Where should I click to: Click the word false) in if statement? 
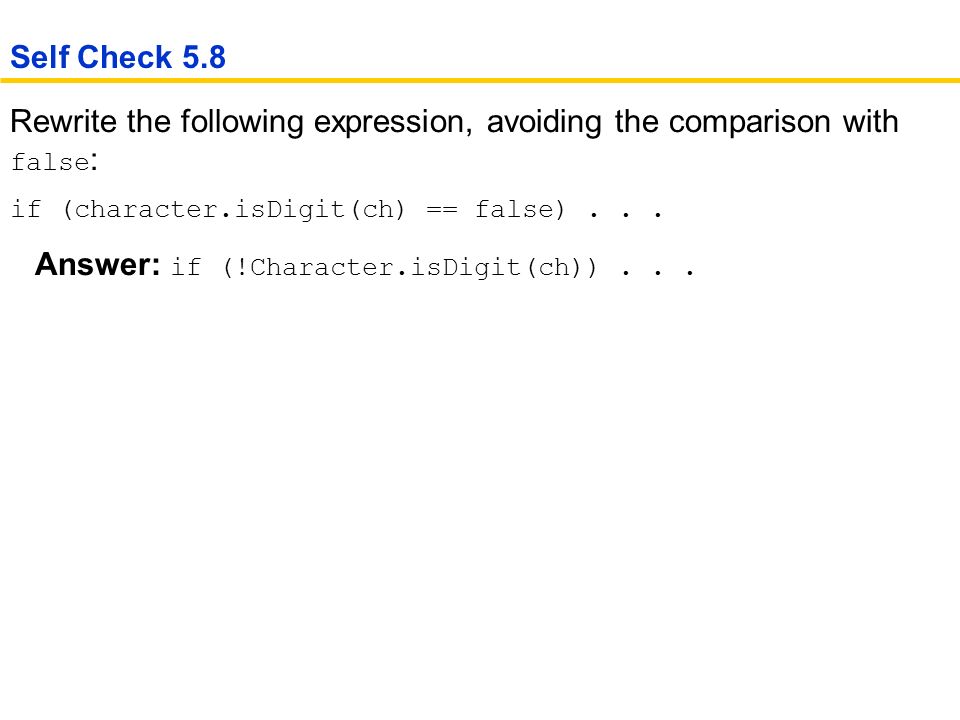pos(520,209)
